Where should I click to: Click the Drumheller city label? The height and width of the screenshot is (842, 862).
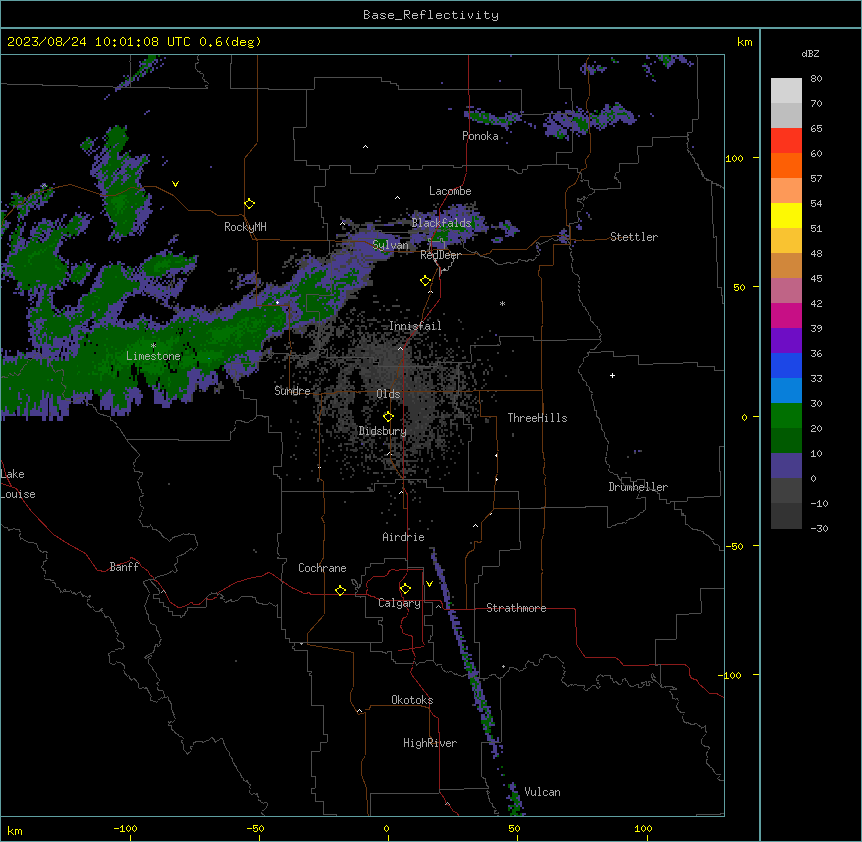click(x=638, y=487)
